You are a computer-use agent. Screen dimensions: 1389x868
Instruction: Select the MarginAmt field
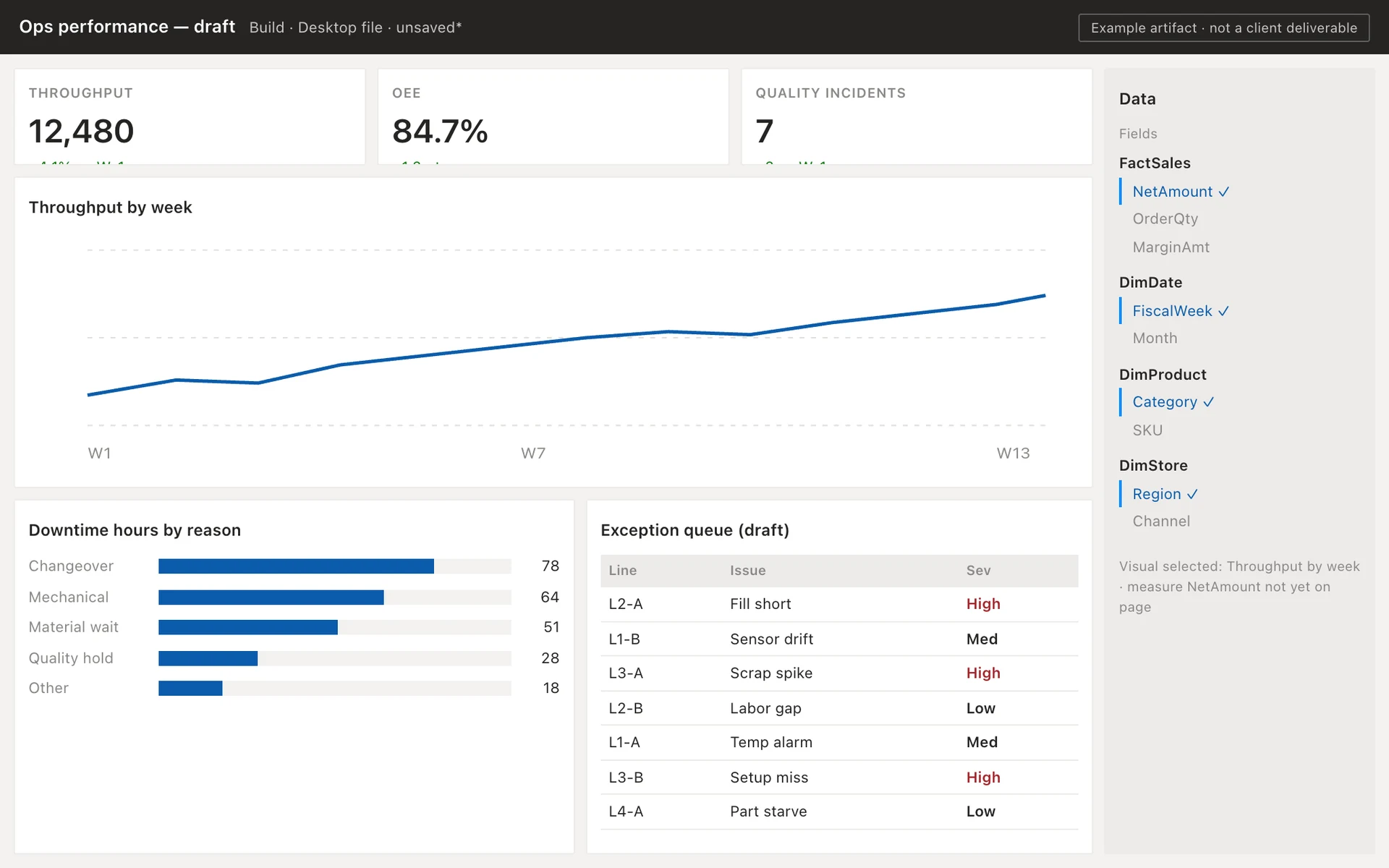[x=1171, y=247]
